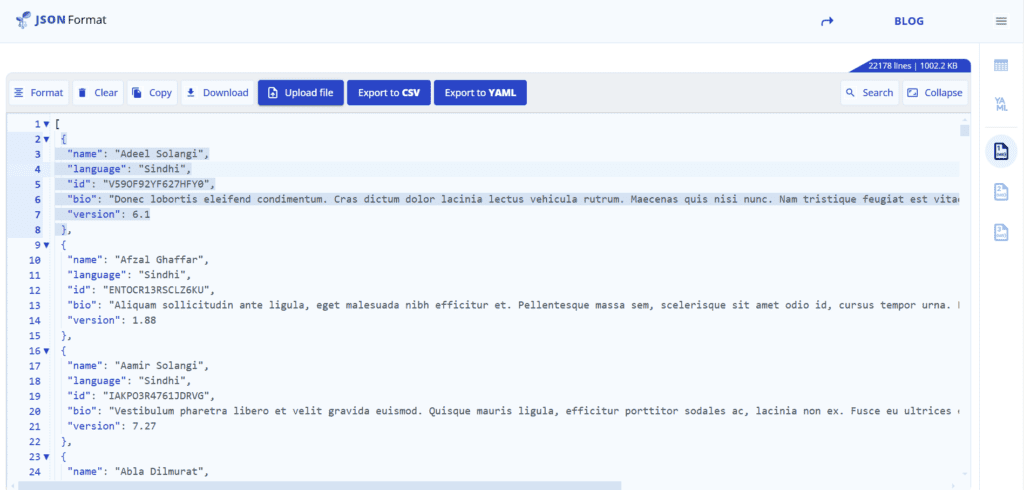Click the "Afzal Ghaffar" name value
Viewport: 1024px width, 490px height.
point(159,259)
